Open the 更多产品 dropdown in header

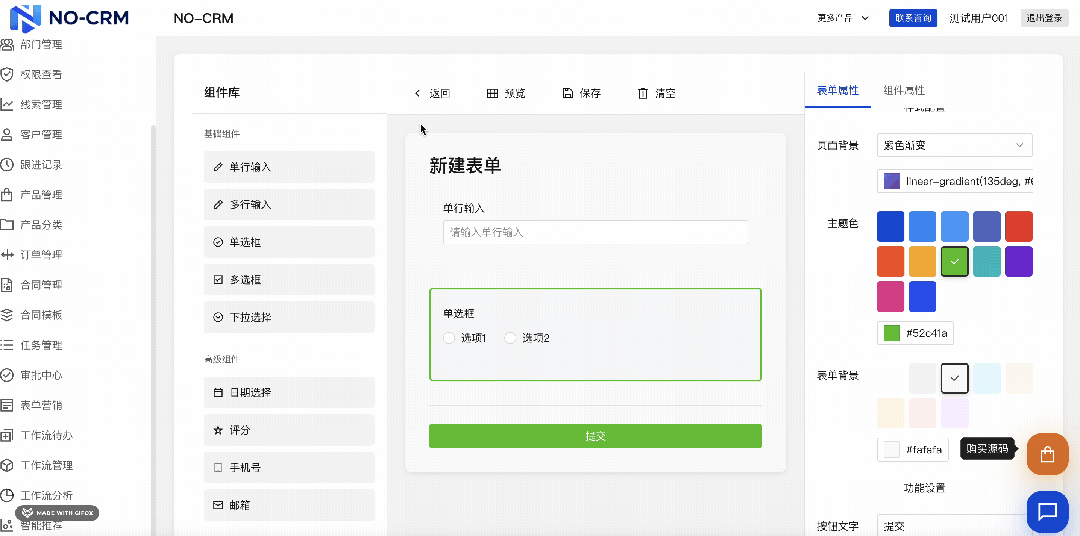pyautogui.click(x=843, y=18)
